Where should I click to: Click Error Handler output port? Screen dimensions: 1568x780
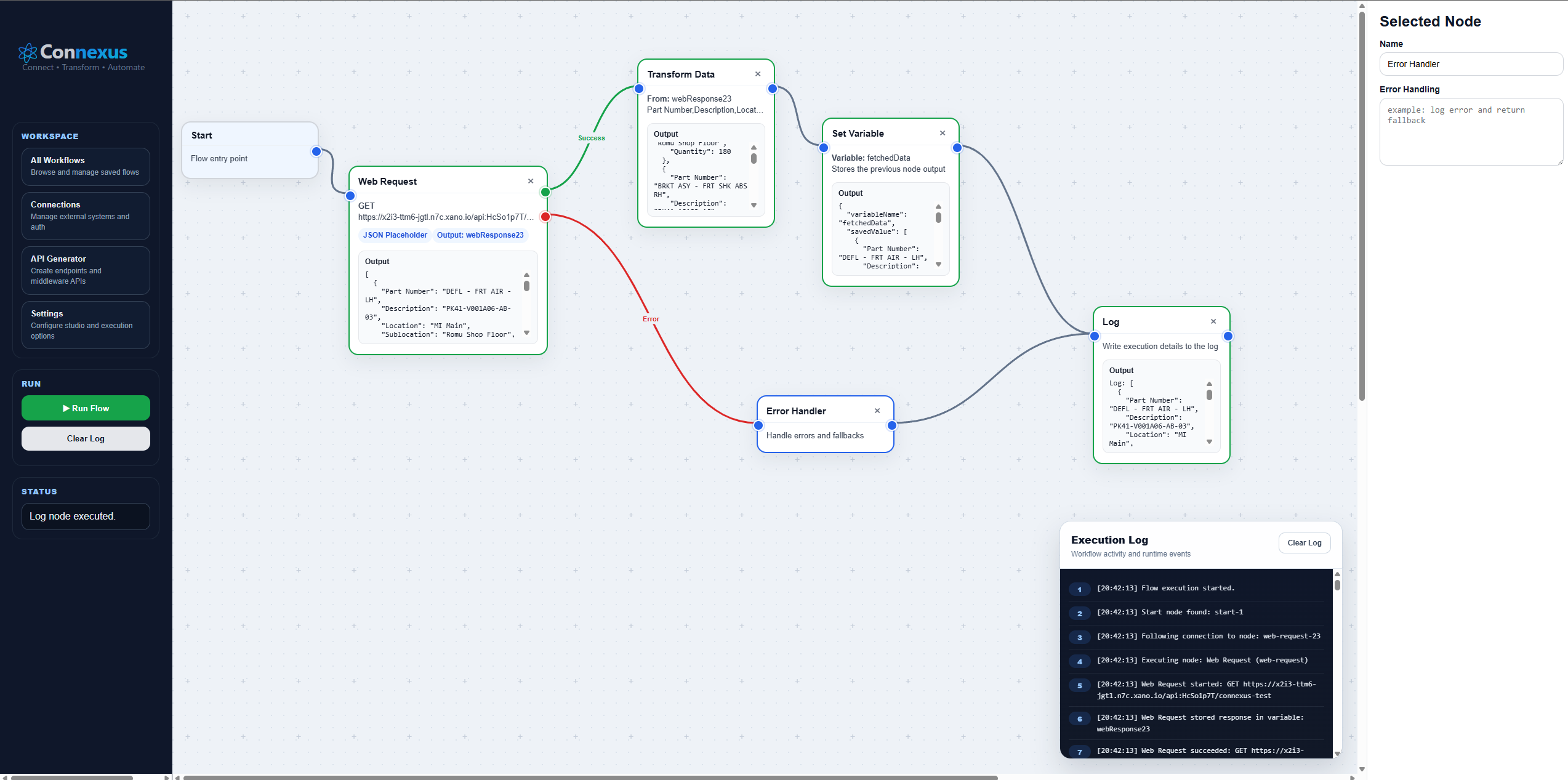[x=892, y=425]
